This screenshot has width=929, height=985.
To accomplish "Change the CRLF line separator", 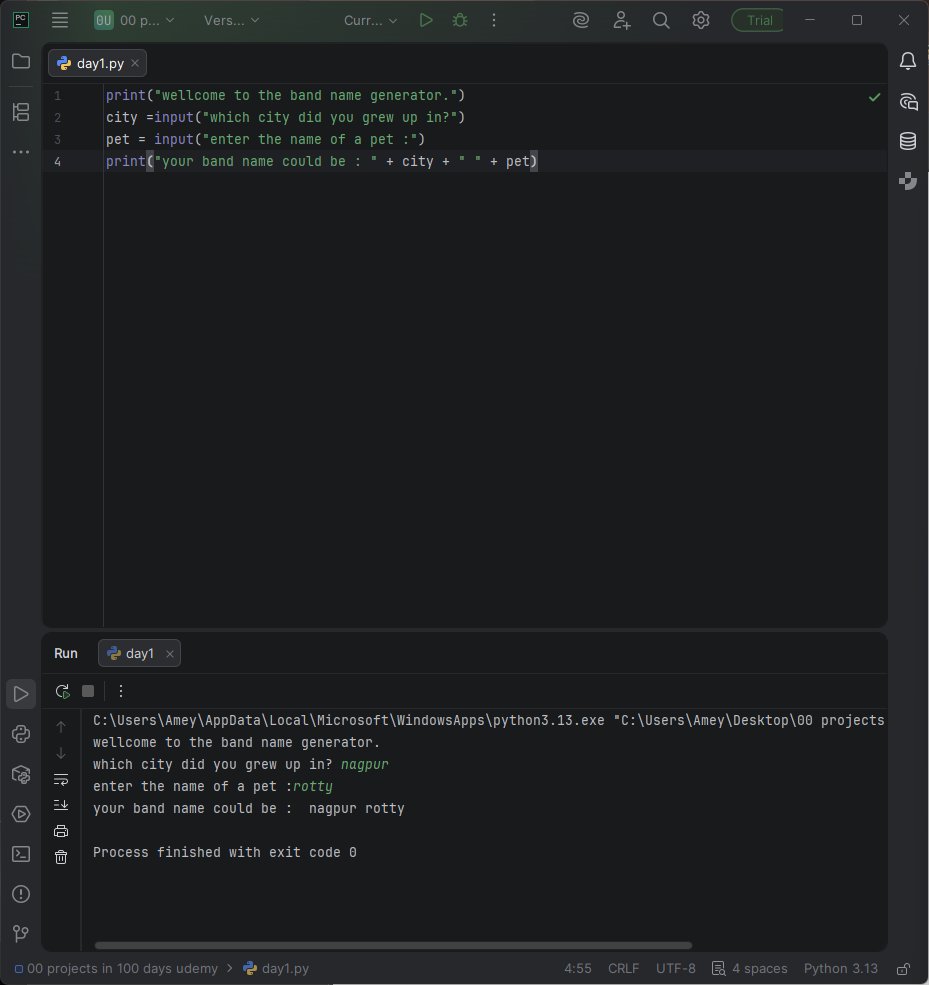I will point(623,969).
